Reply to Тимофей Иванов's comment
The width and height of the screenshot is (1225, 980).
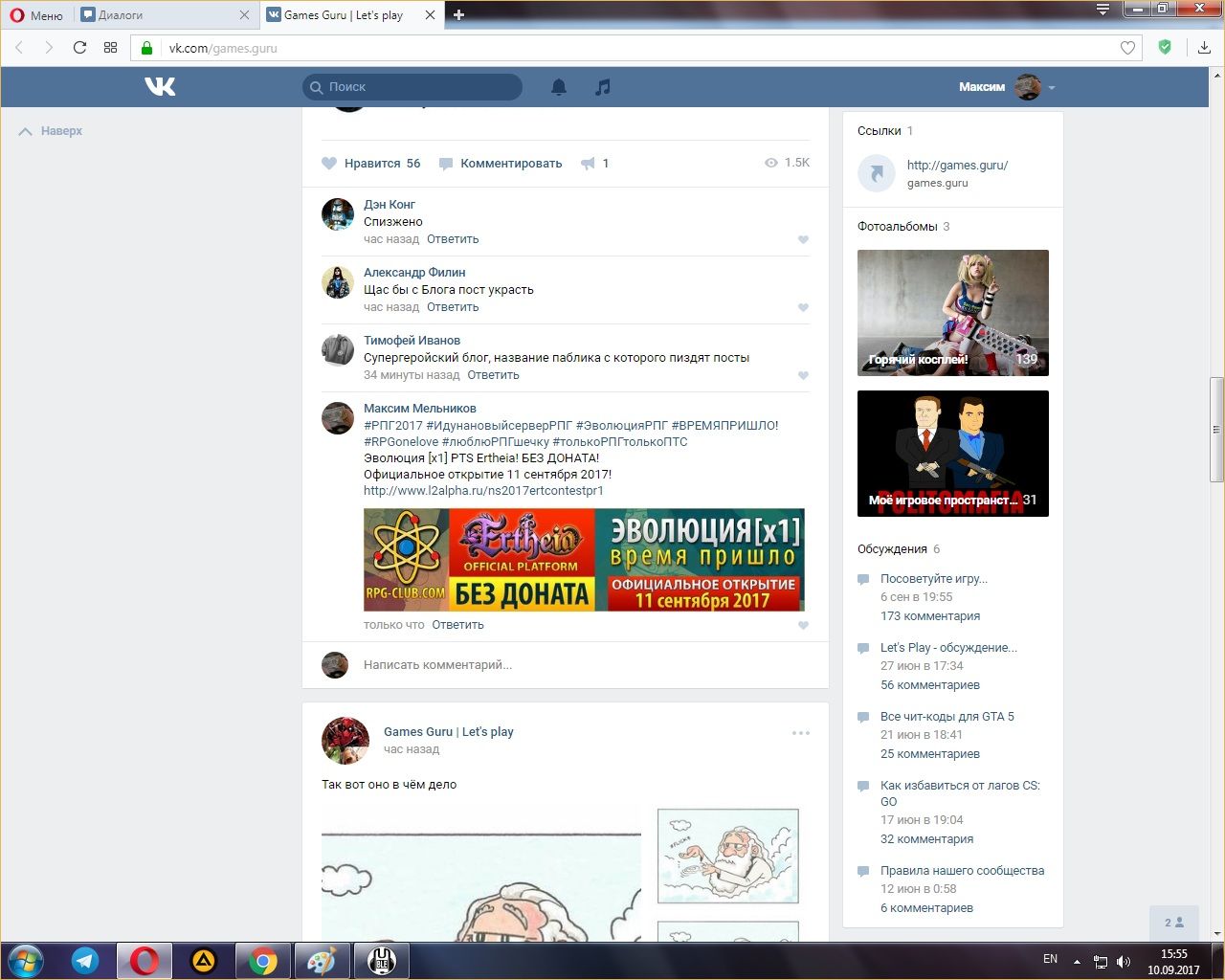(493, 375)
